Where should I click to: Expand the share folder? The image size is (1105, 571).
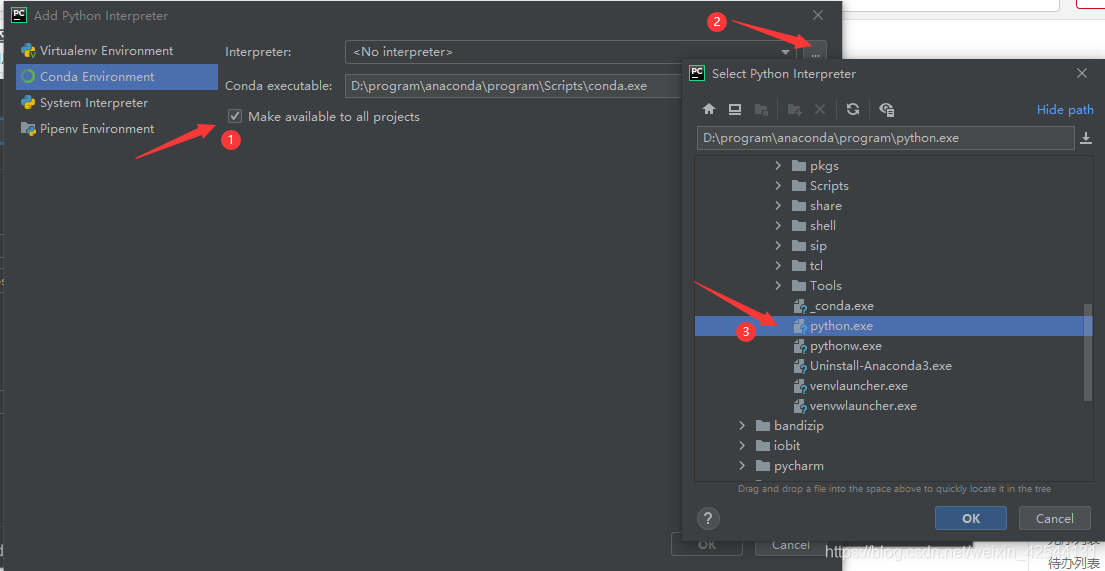pyautogui.click(x=778, y=206)
